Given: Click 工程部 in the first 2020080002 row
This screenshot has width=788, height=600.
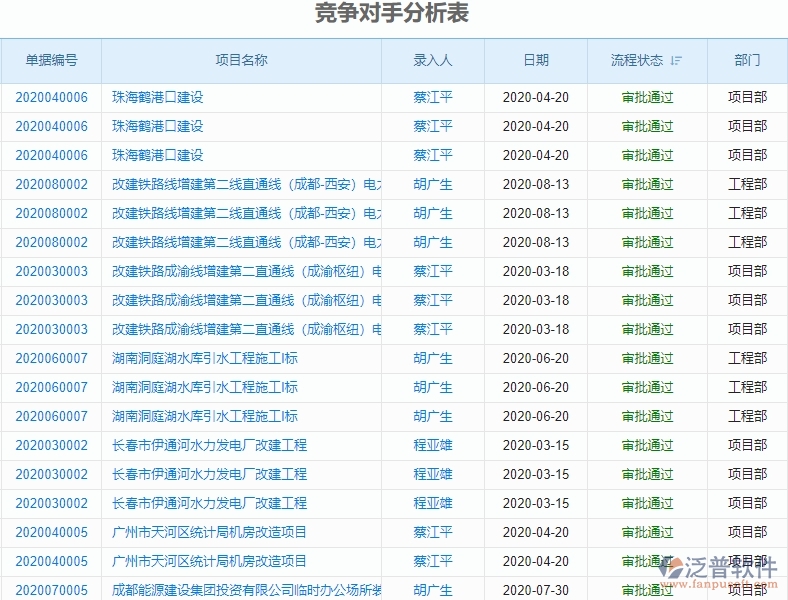Looking at the screenshot, I should tap(747, 184).
